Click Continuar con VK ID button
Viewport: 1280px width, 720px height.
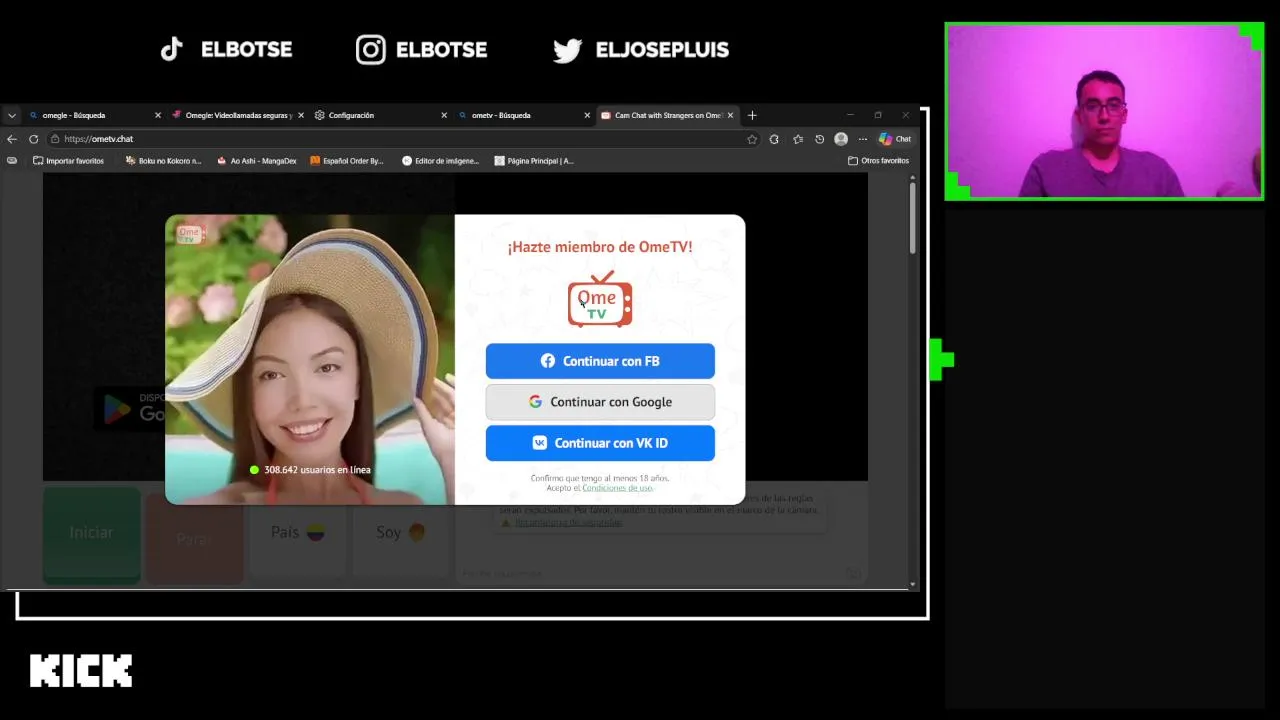[x=600, y=443]
